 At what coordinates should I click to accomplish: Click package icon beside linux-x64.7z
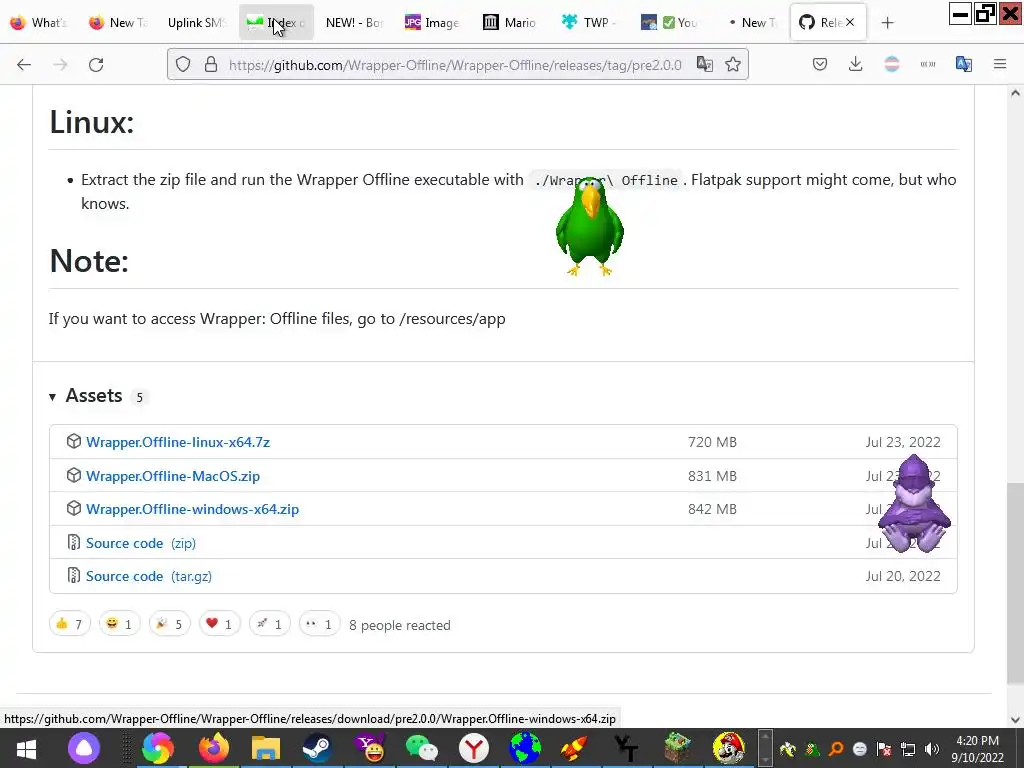coord(74,441)
